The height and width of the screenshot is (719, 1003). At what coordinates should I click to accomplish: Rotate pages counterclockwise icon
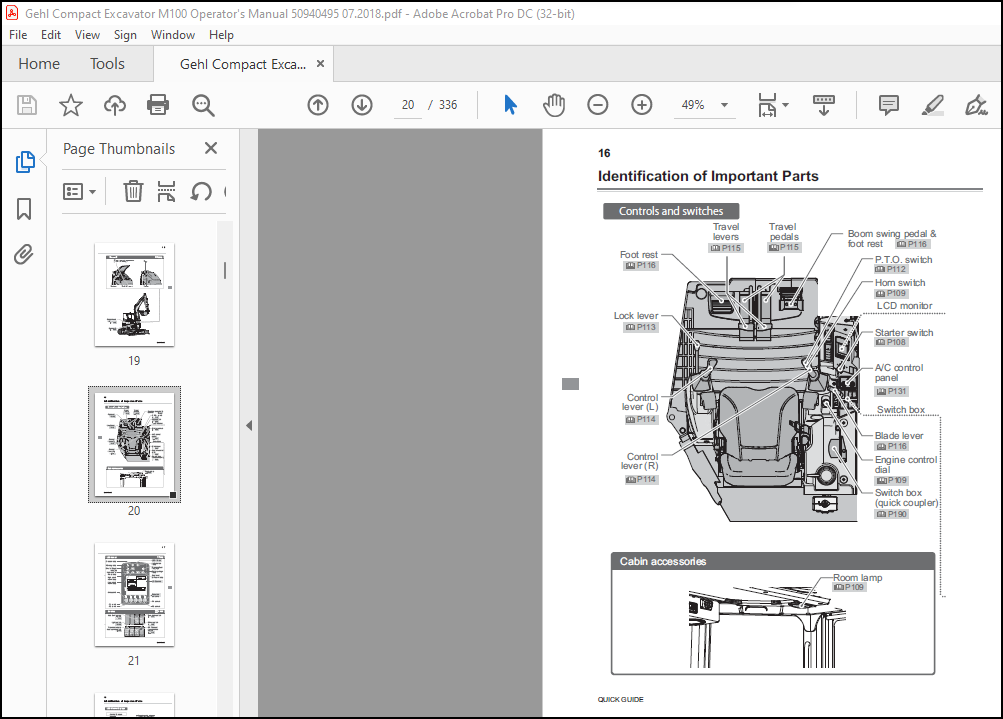coord(201,191)
